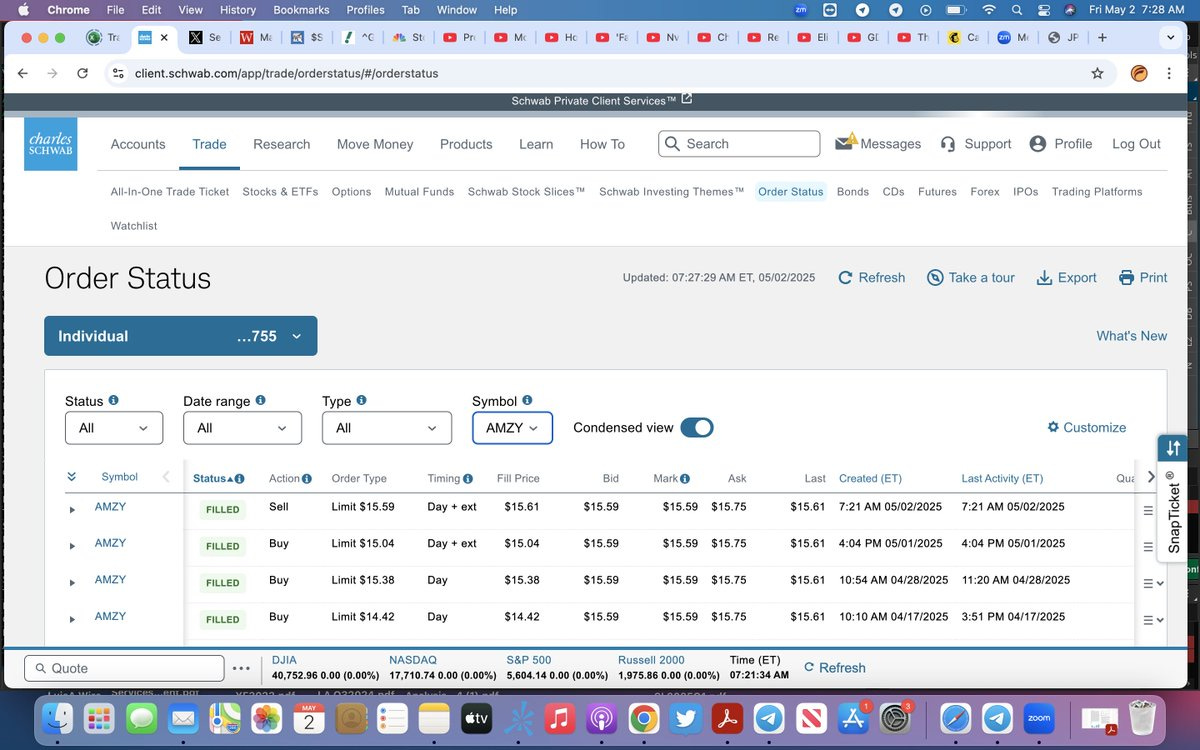Open Chrome History menu in menu bar
Screen dimensions: 1200x750
coord(238,10)
